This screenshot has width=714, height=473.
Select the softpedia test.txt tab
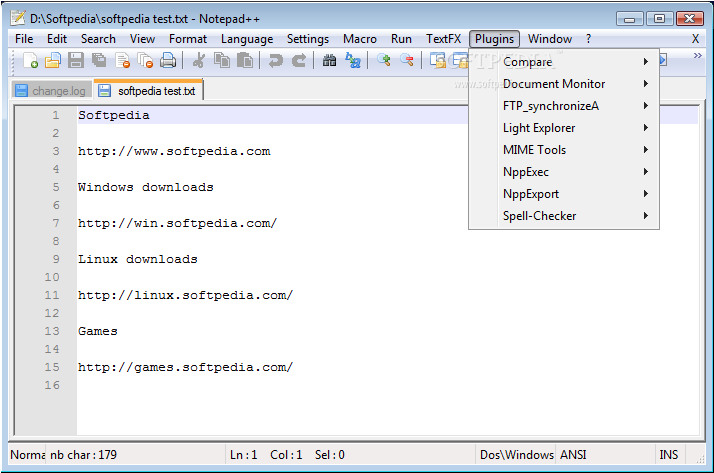pyautogui.click(x=148, y=90)
